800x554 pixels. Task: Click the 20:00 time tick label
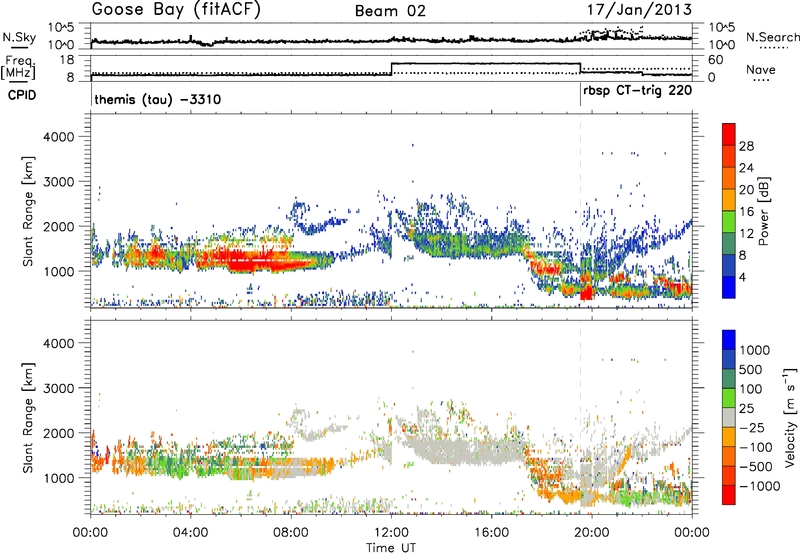tap(591, 533)
